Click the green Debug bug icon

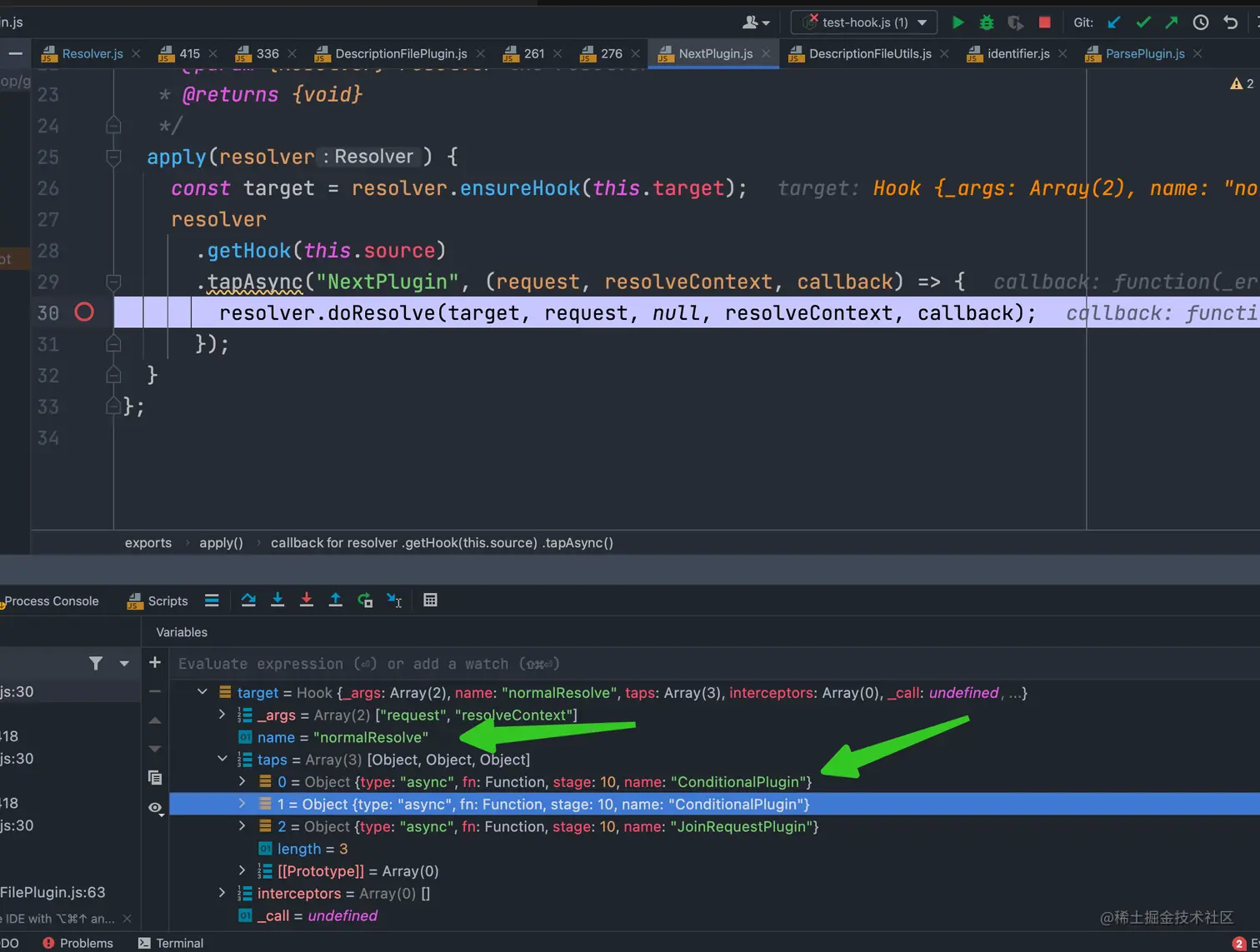(x=987, y=22)
